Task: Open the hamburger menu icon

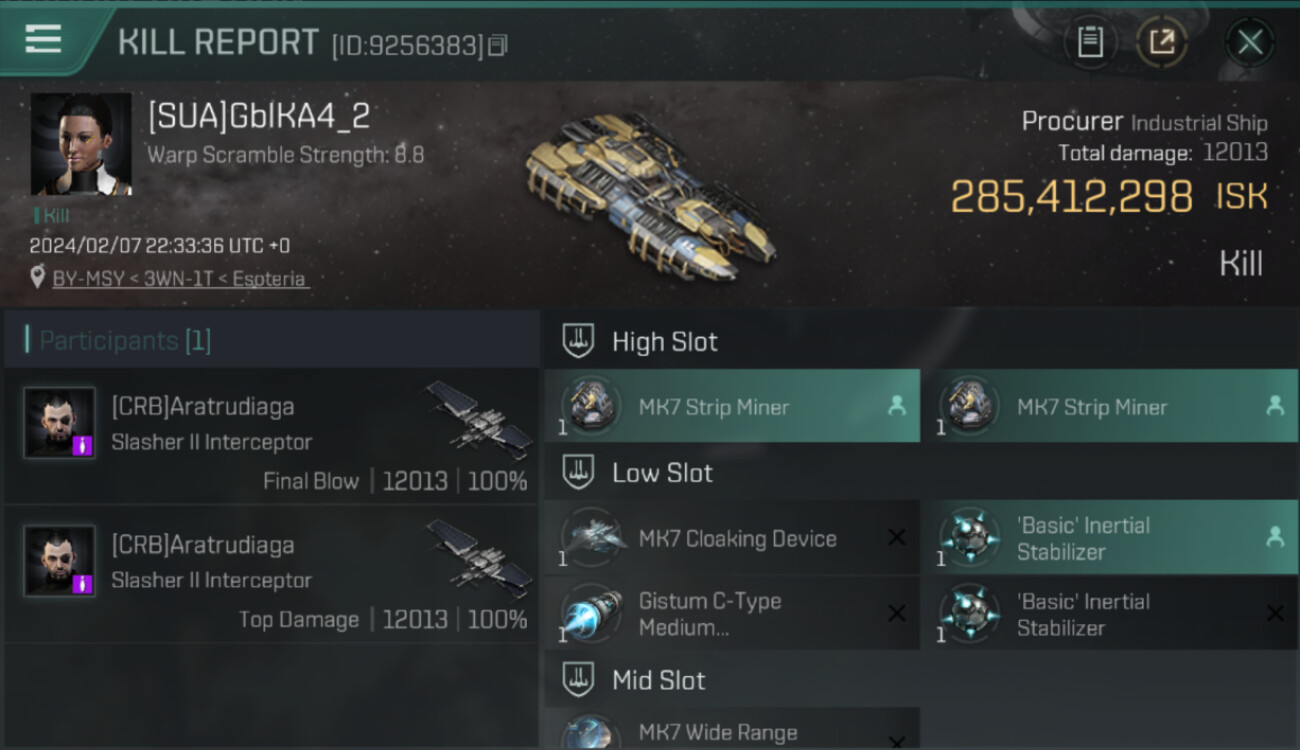Action: [x=43, y=39]
